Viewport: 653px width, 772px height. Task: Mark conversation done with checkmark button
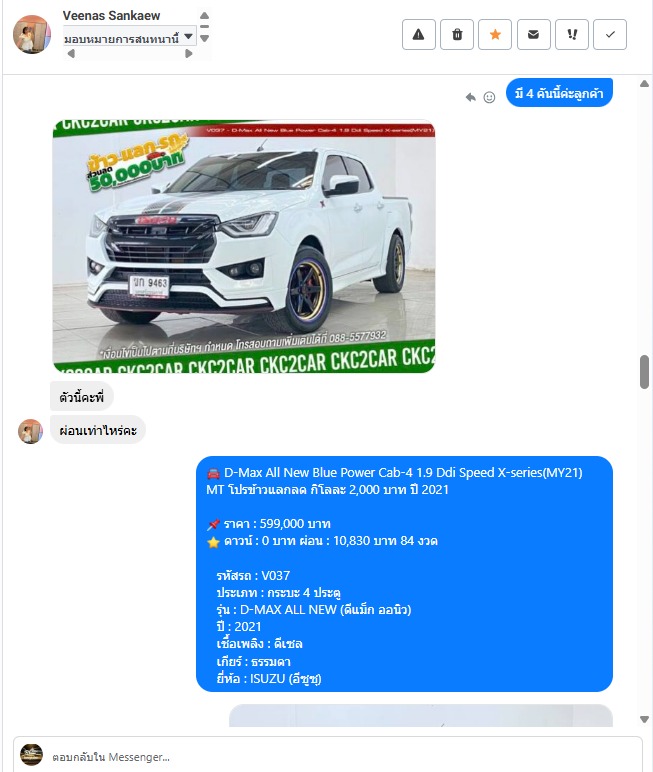pos(610,34)
